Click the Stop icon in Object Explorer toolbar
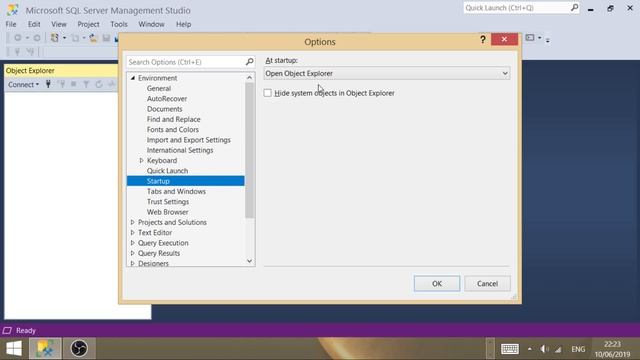Image resolution: width=640 pixels, height=360 pixels. (73, 84)
